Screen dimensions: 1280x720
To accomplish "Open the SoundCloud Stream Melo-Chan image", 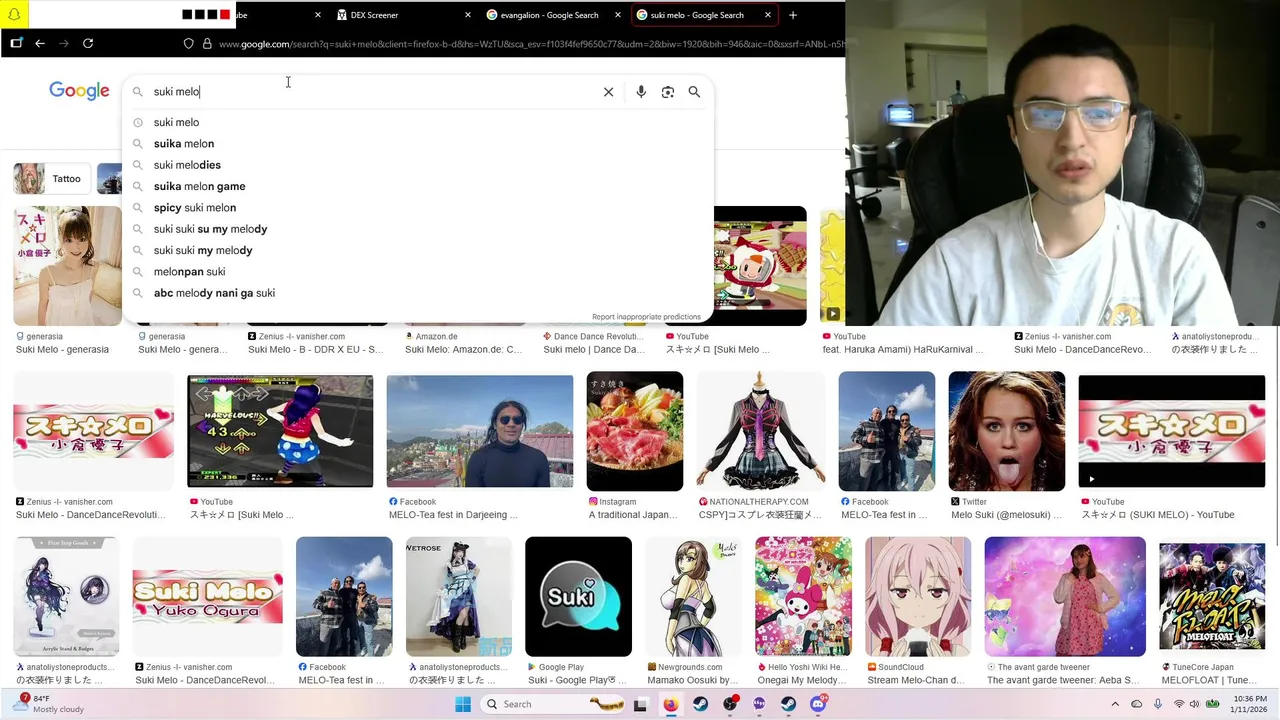I will [x=918, y=597].
